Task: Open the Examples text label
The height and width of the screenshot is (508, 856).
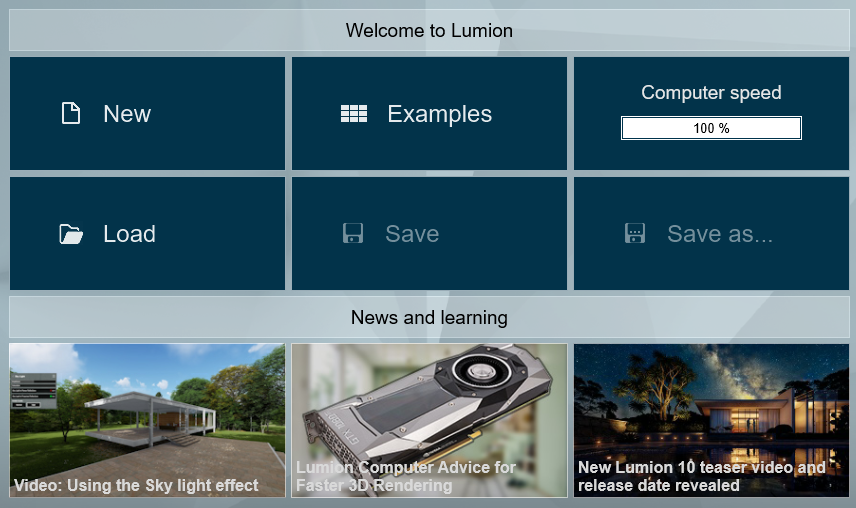Action: point(439,114)
